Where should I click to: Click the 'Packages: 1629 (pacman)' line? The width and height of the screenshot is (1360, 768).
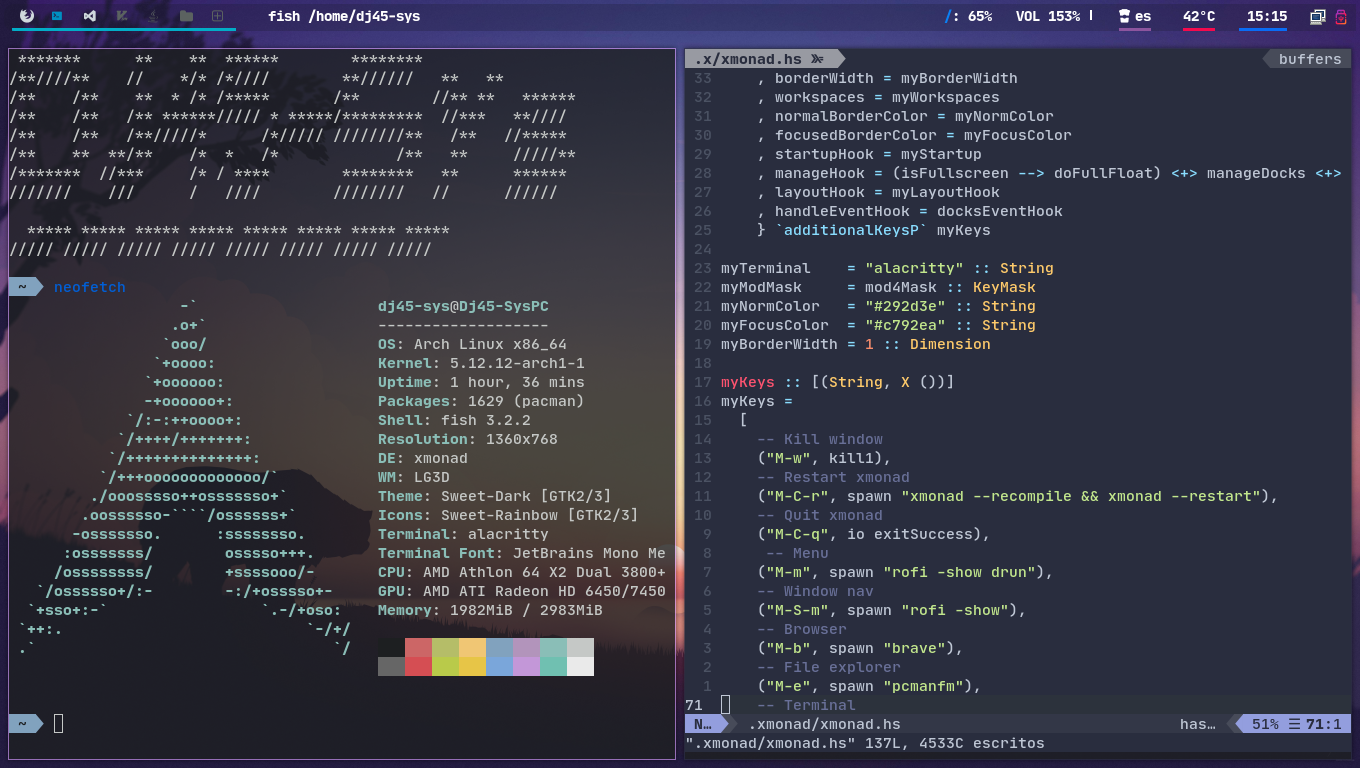pos(481,401)
